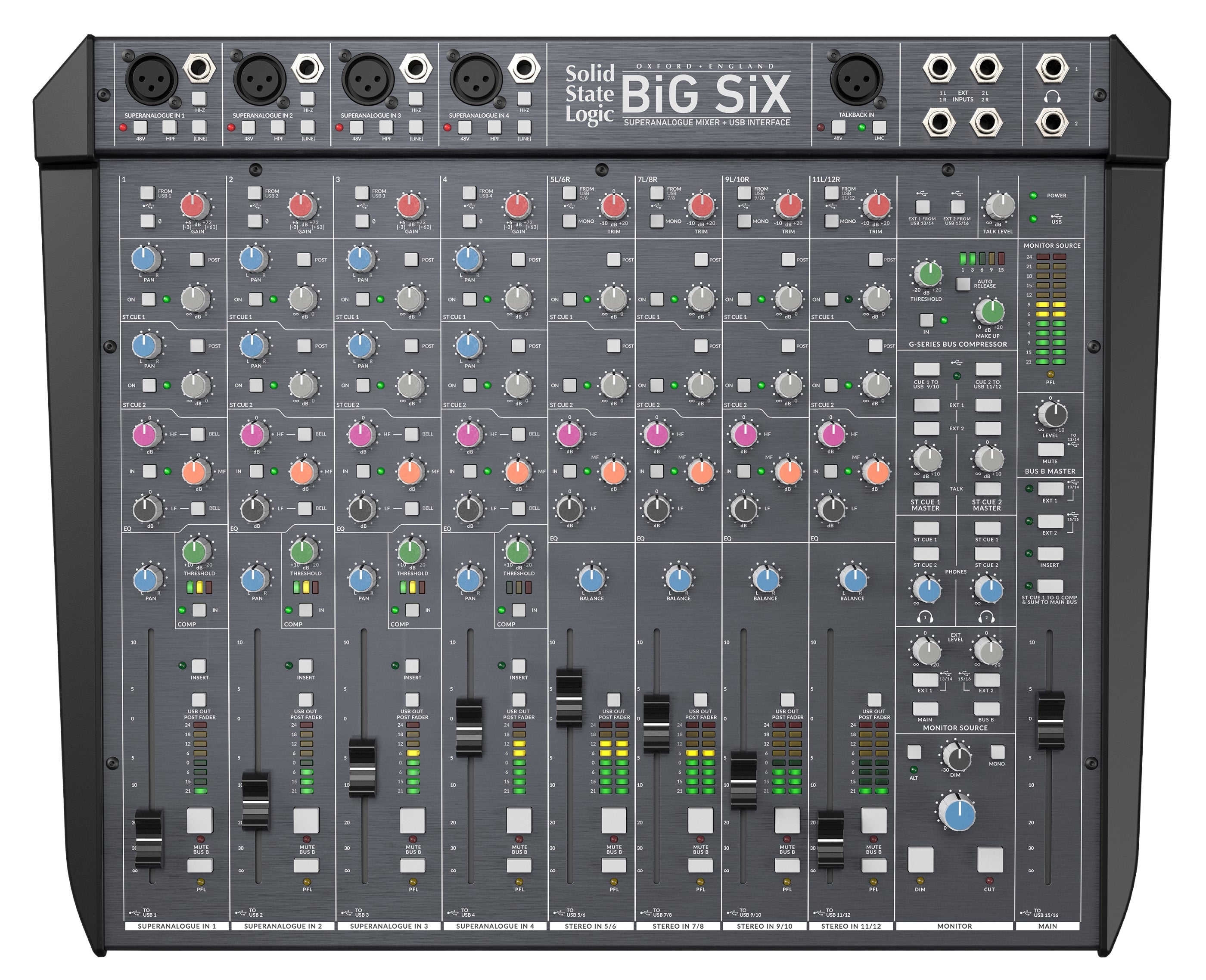
Task: Click headphone output jack 1
Action: [x=1052, y=69]
